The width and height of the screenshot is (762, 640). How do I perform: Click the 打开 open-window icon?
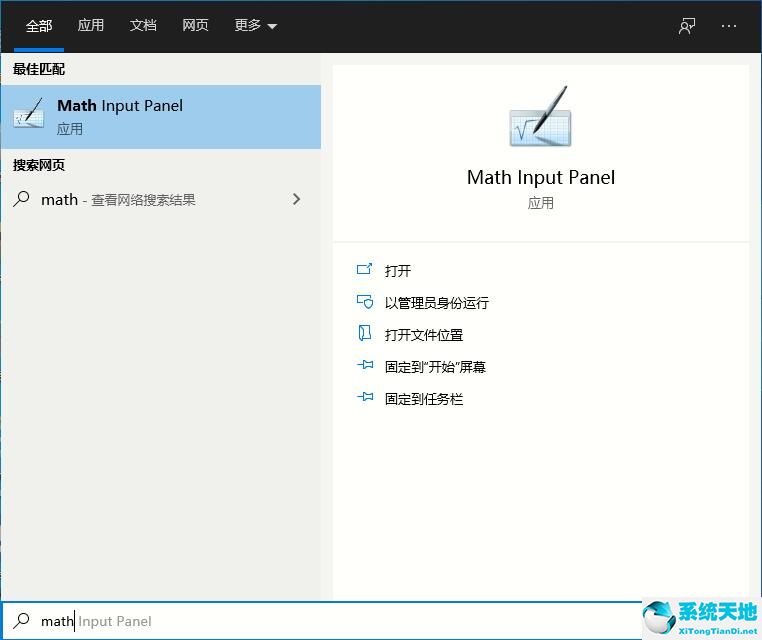coord(364,269)
